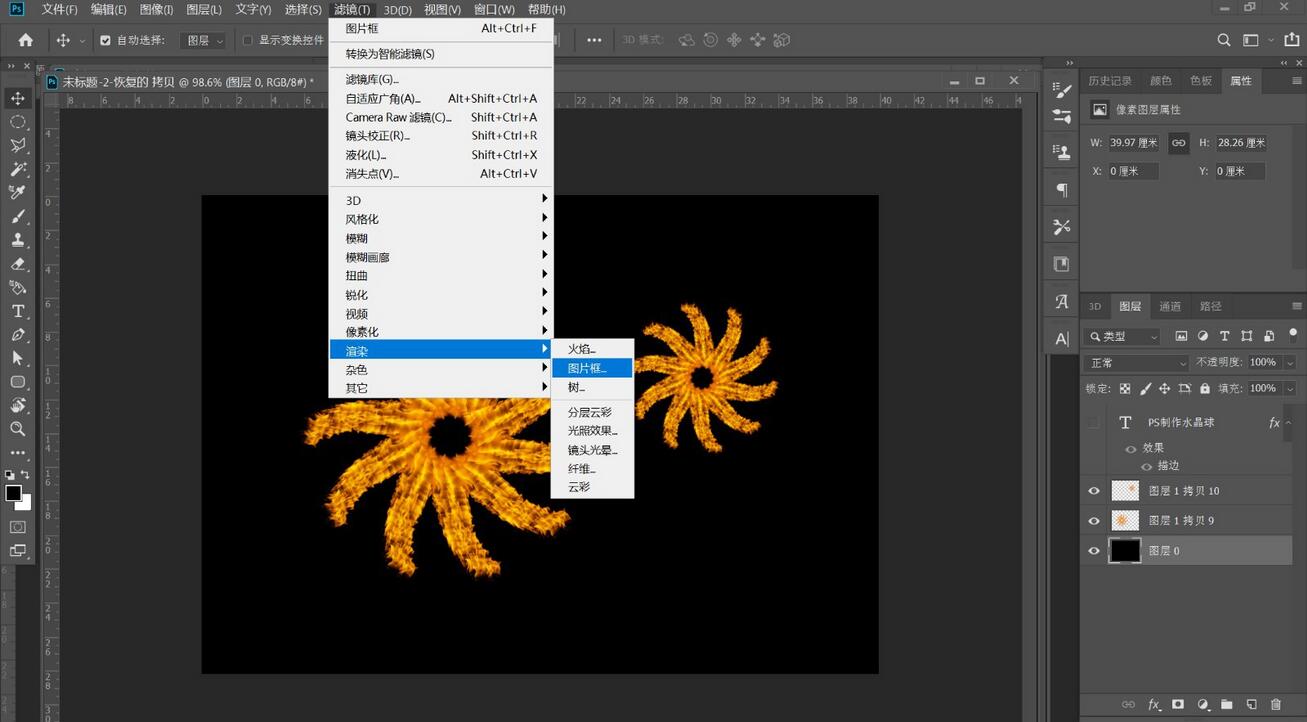Switch to the 通道 channels tab

click(x=1170, y=306)
